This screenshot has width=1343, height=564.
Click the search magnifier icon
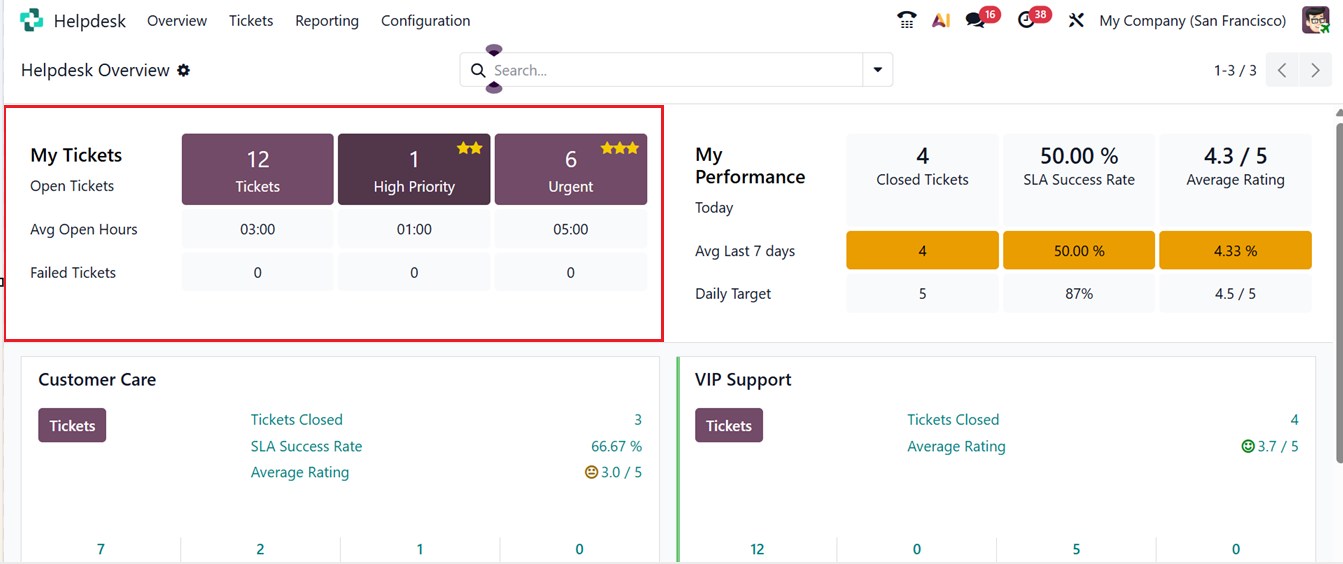(478, 70)
